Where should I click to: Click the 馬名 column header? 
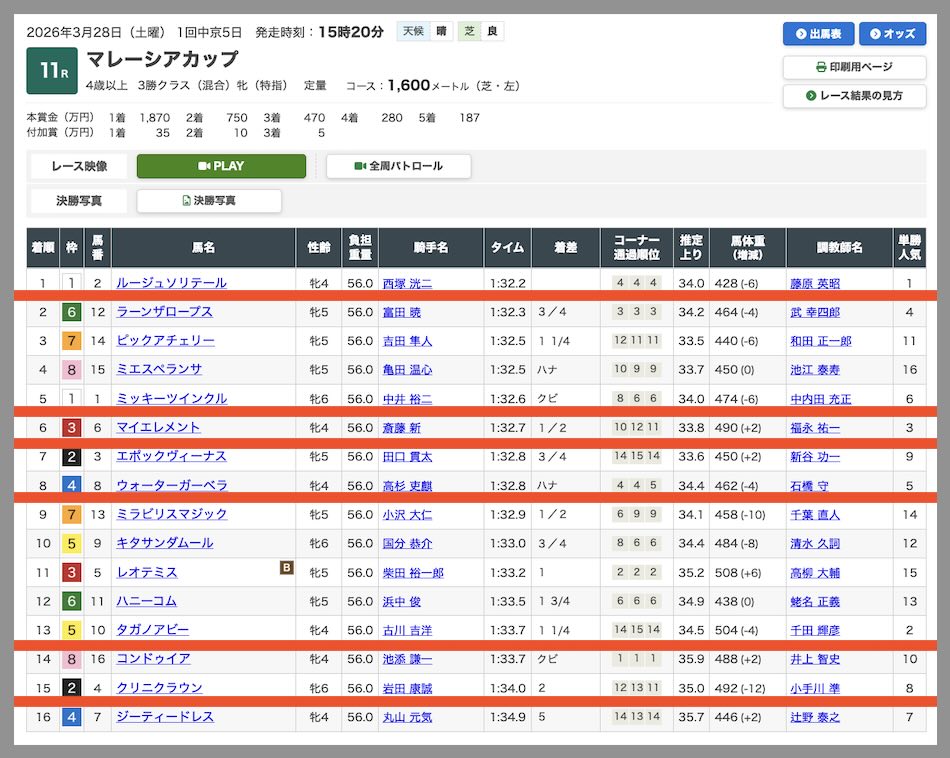tap(203, 247)
